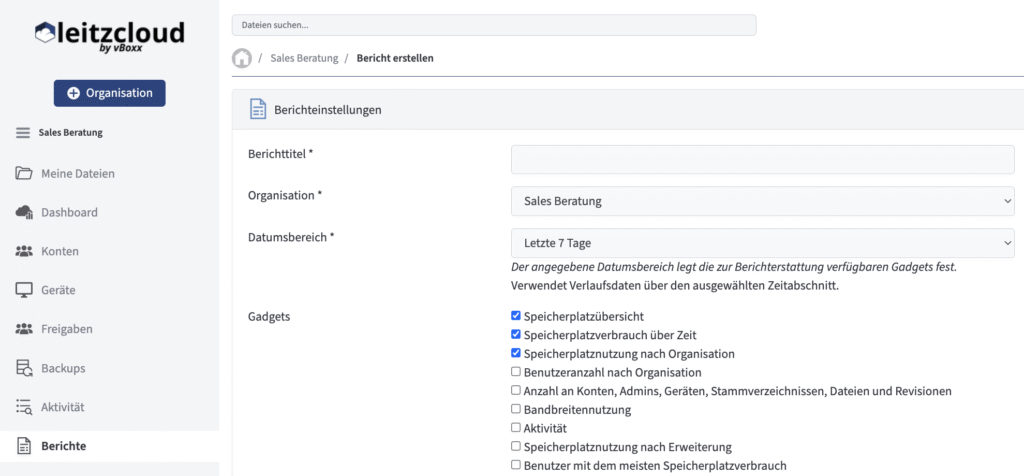Click the hamburger menu icon beside Sales Beratung
Viewport: 1024px width, 476px height.
click(x=23, y=132)
